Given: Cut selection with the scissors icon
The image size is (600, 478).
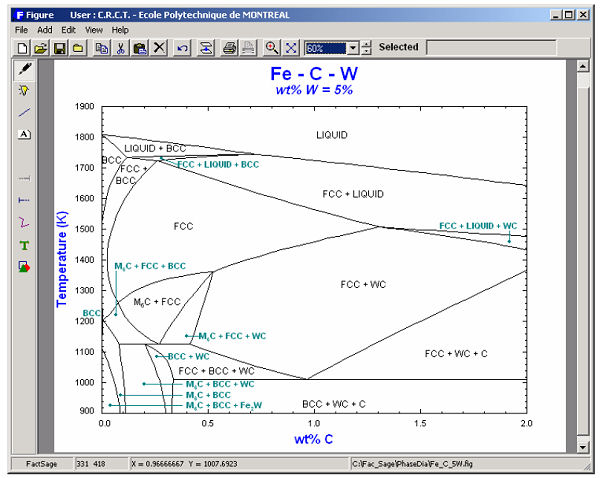Looking at the screenshot, I should point(120,48).
